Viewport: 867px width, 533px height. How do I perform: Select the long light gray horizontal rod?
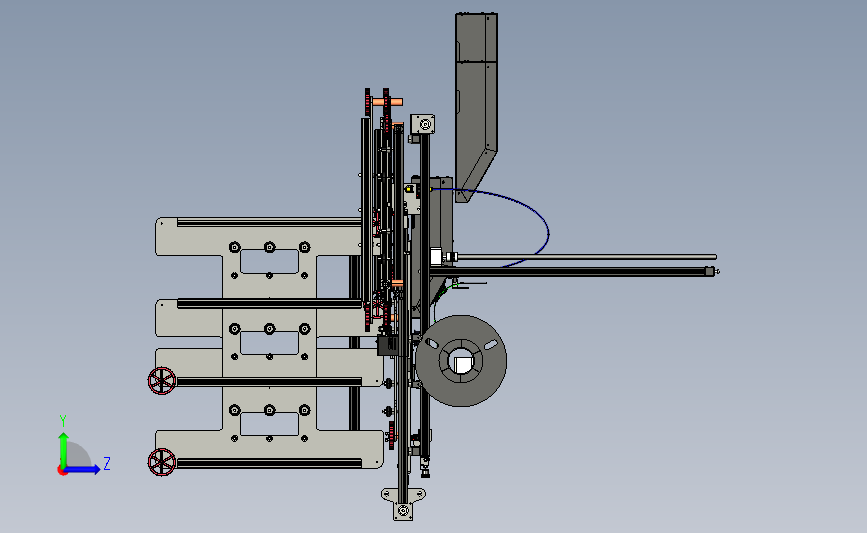click(587, 257)
